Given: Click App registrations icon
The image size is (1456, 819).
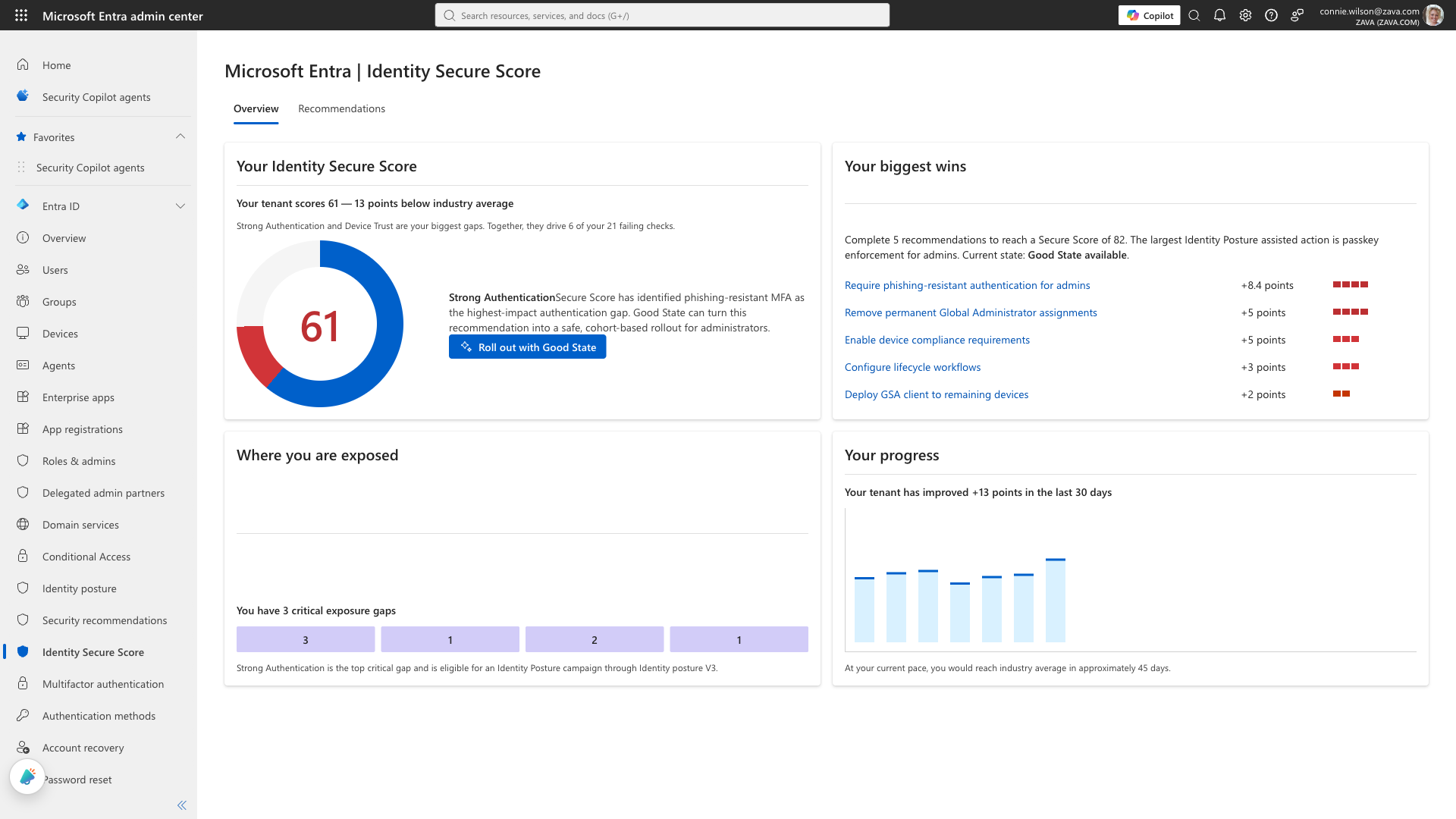Looking at the screenshot, I should [23, 428].
